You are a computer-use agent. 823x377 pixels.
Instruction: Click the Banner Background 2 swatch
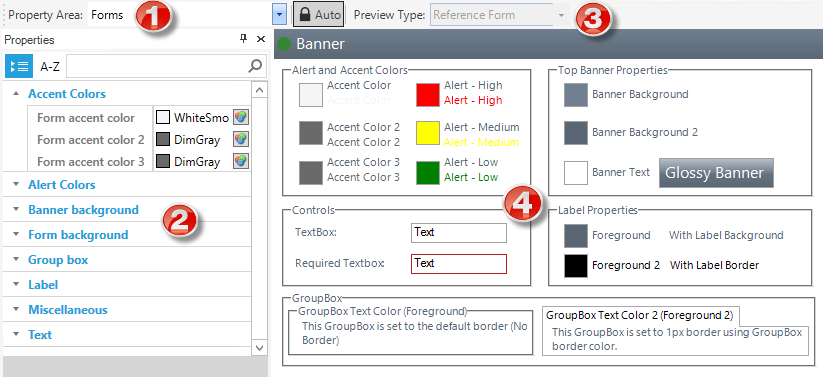(x=576, y=133)
